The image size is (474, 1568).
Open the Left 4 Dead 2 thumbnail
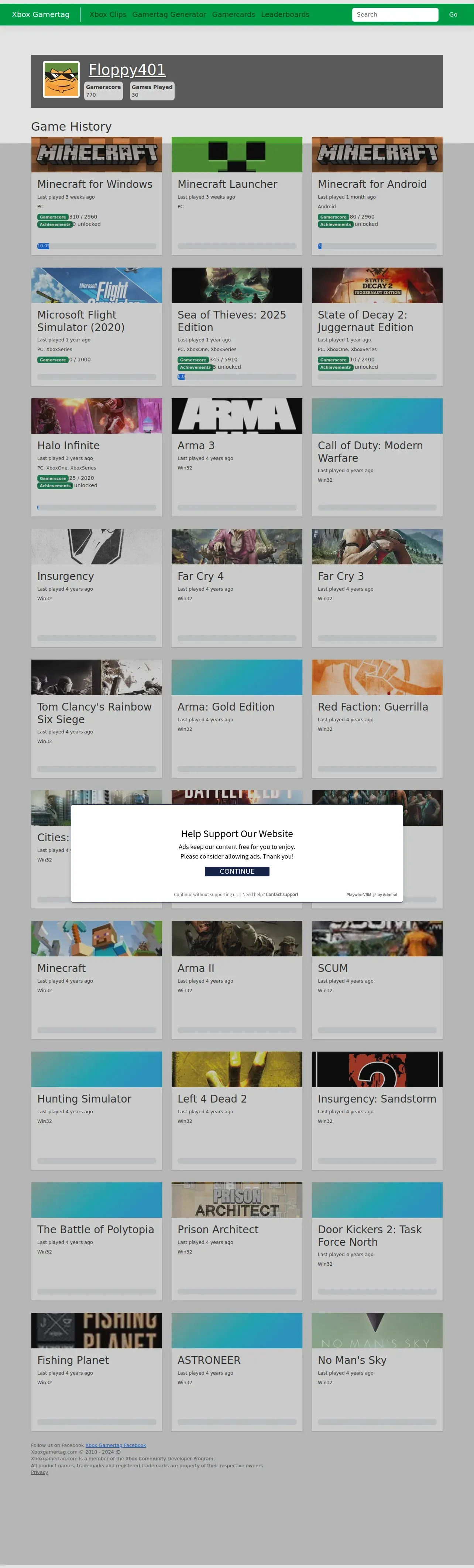click(237, 1069)
